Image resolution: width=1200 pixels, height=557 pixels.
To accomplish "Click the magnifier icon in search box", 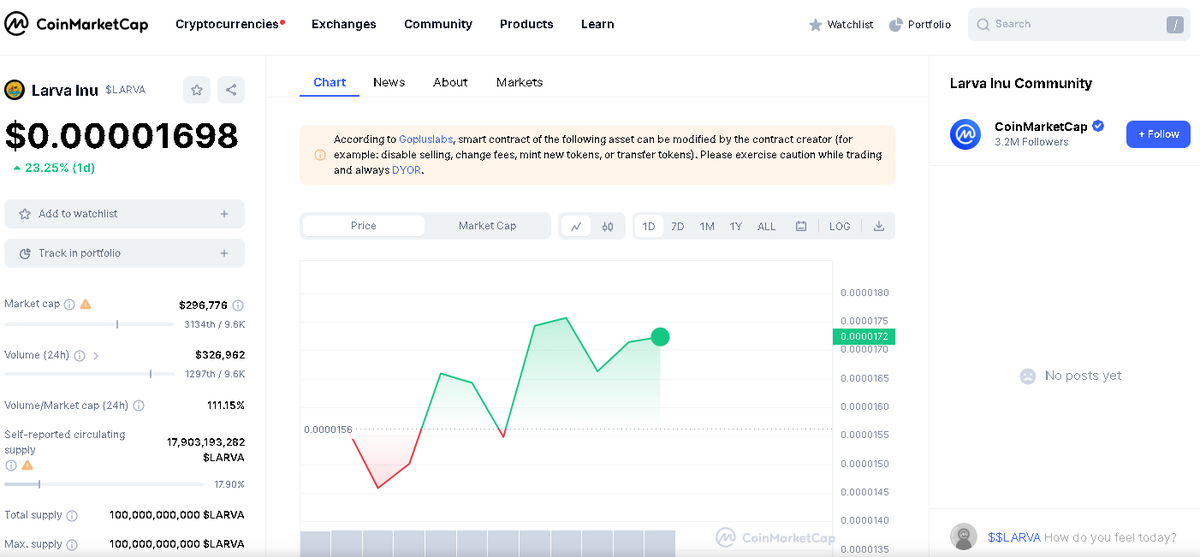I will pos(983,24).
